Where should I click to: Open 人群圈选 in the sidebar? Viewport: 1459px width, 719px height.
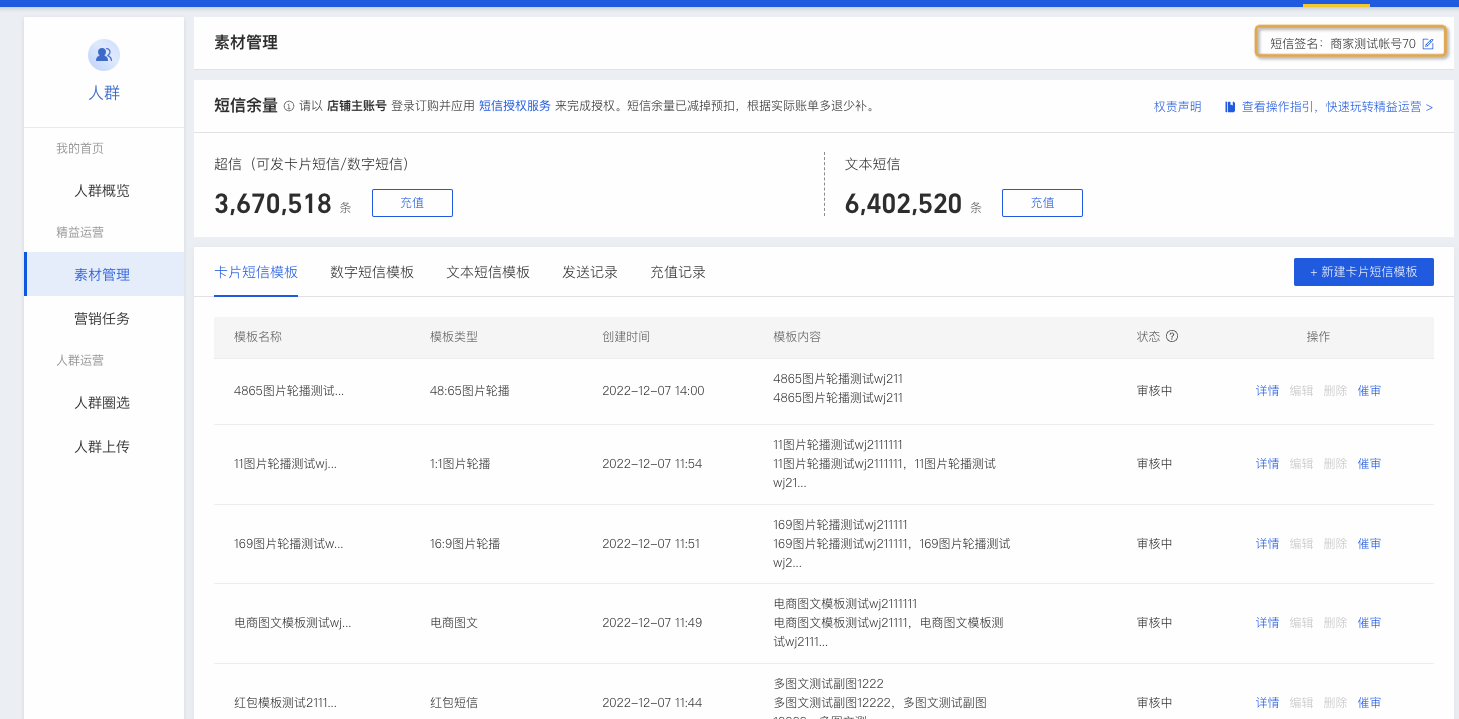[x=102, y=403]
